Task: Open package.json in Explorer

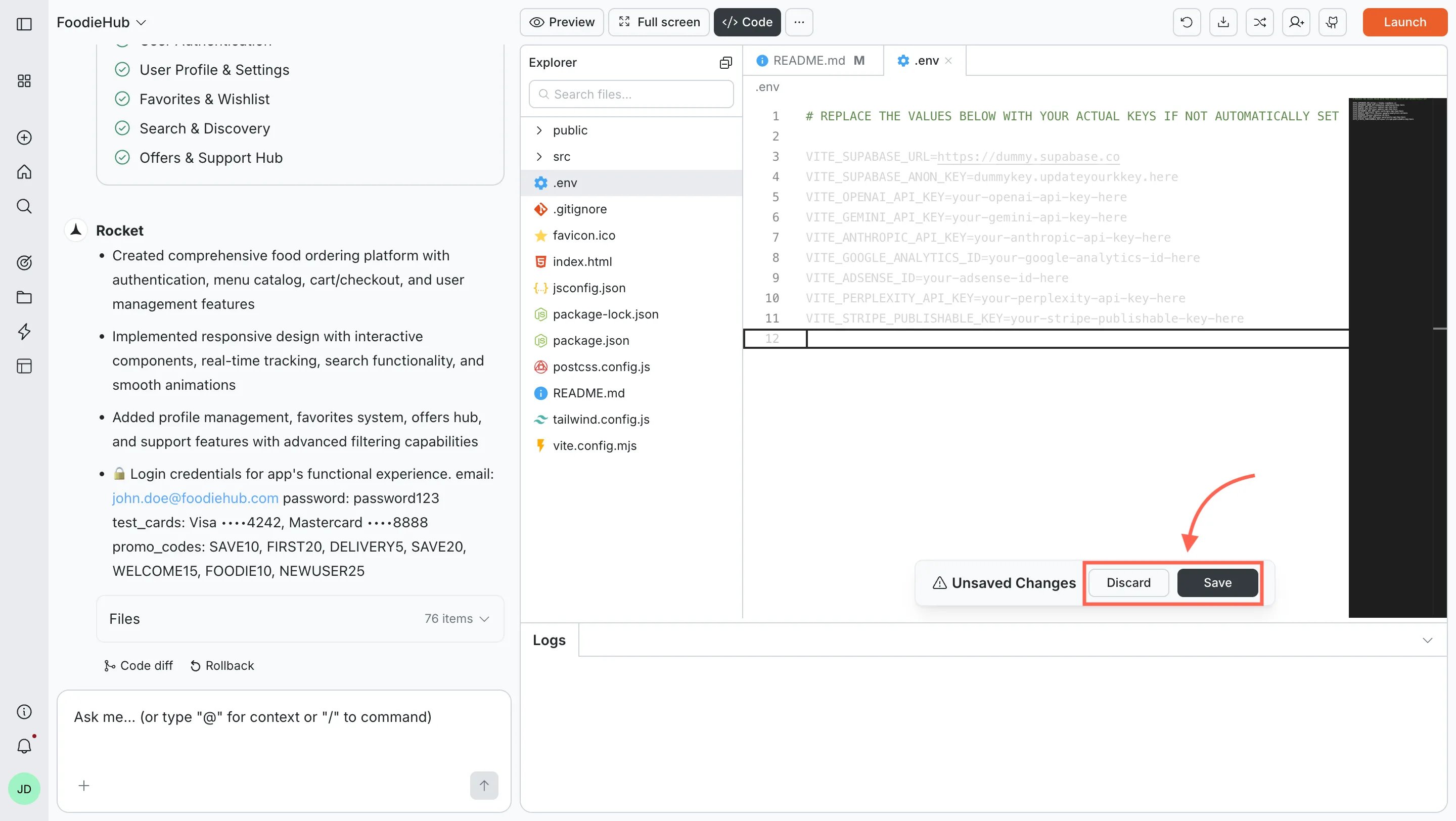Action: click(631, 340)
